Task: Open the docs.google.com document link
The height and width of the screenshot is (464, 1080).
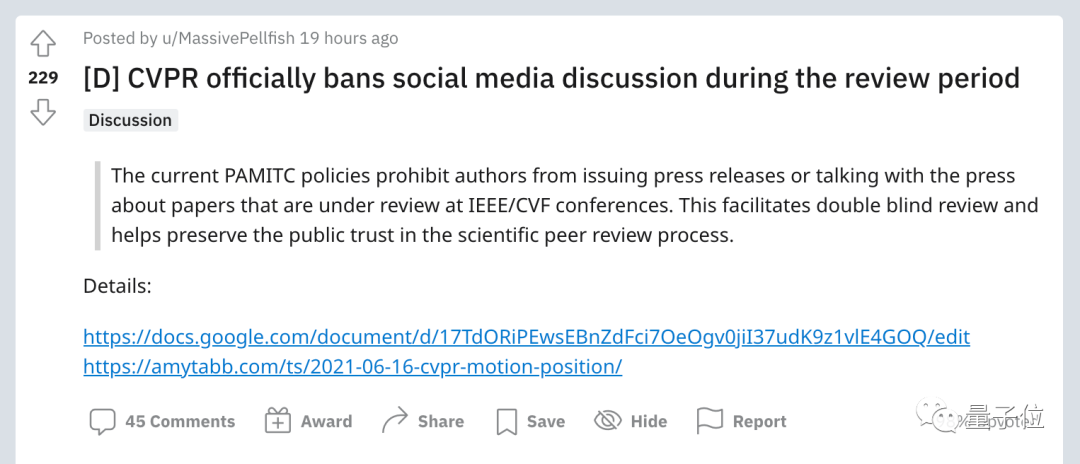Action: [526, 336]
